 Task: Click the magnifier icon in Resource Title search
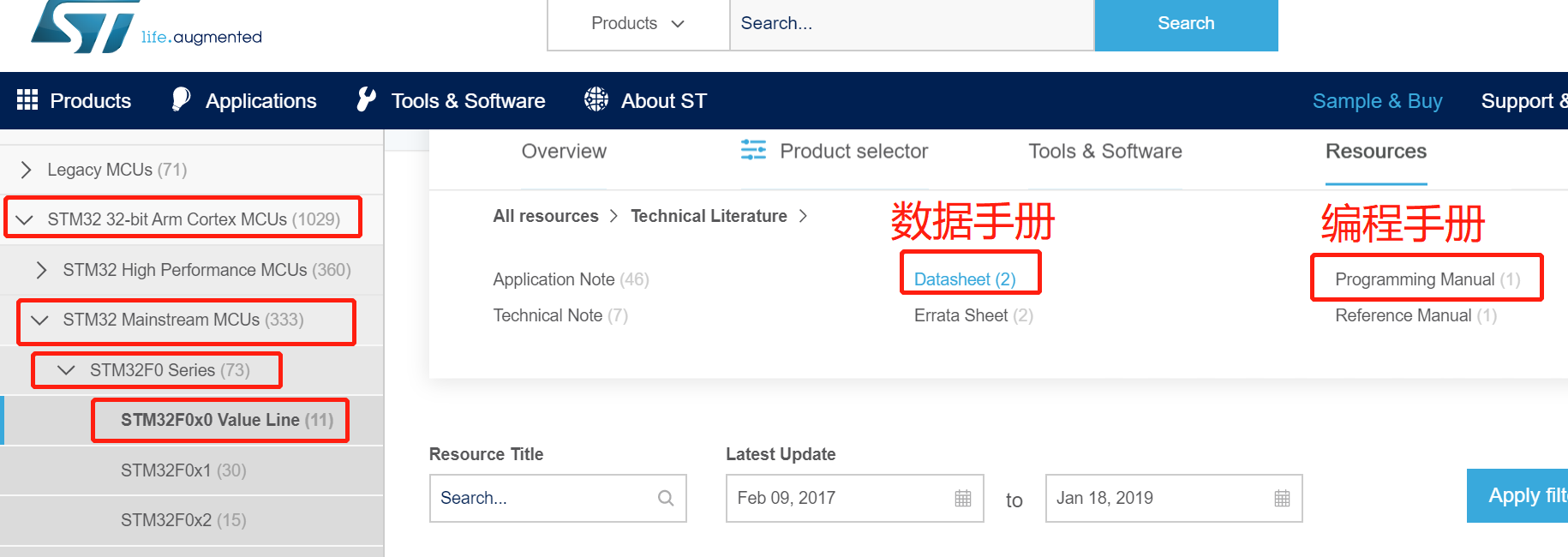666,498
